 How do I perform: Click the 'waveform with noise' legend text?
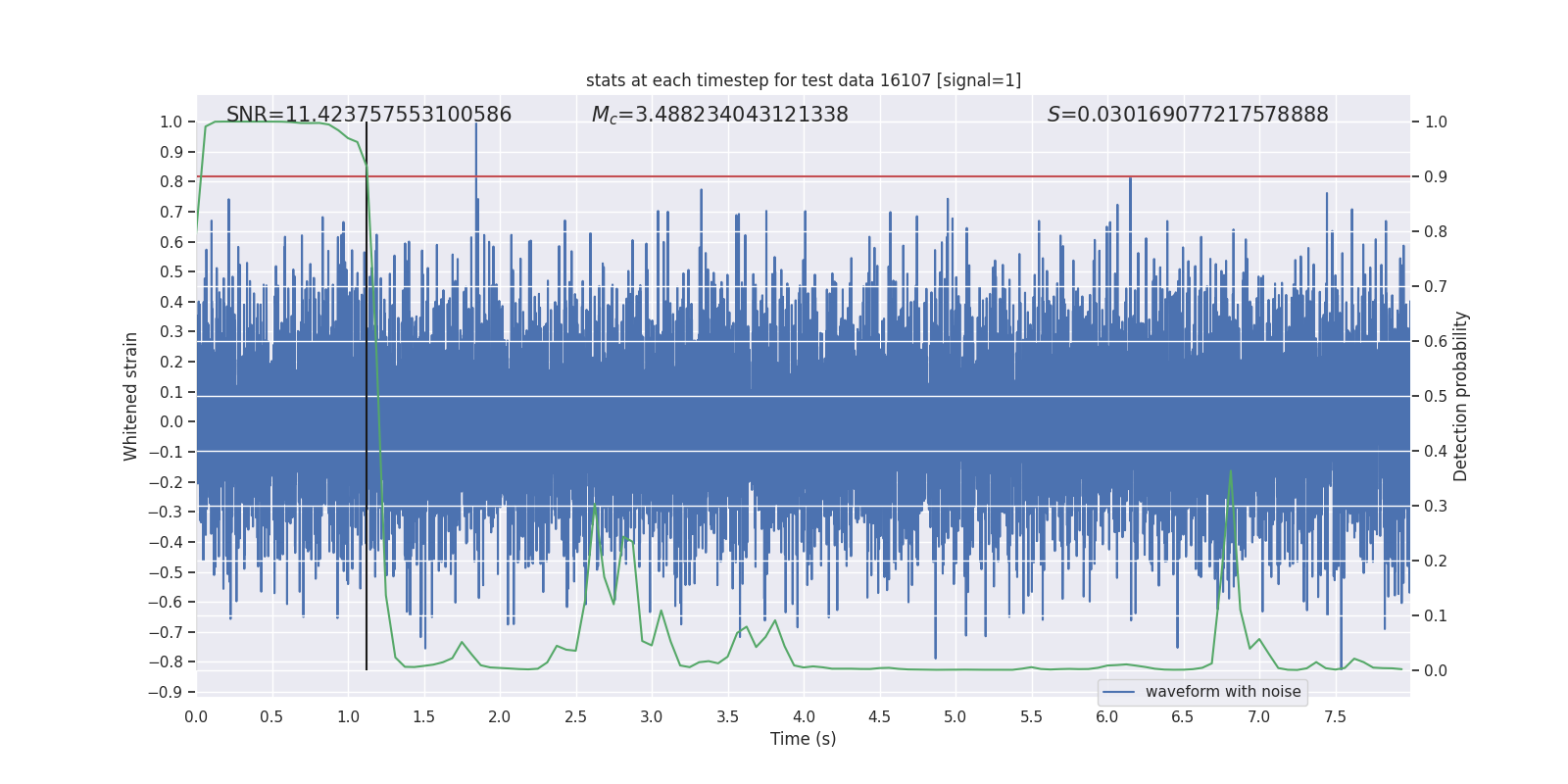1222,692
